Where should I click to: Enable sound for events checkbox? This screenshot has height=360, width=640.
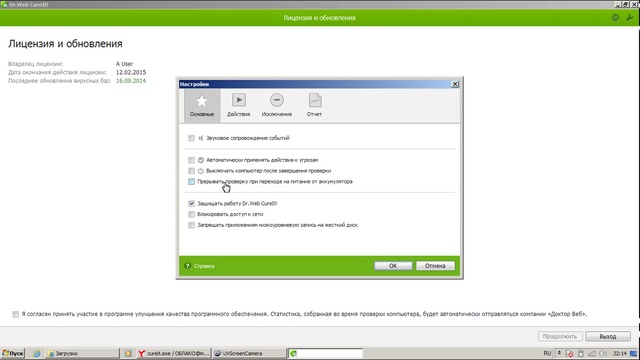(x=191, y=138)
